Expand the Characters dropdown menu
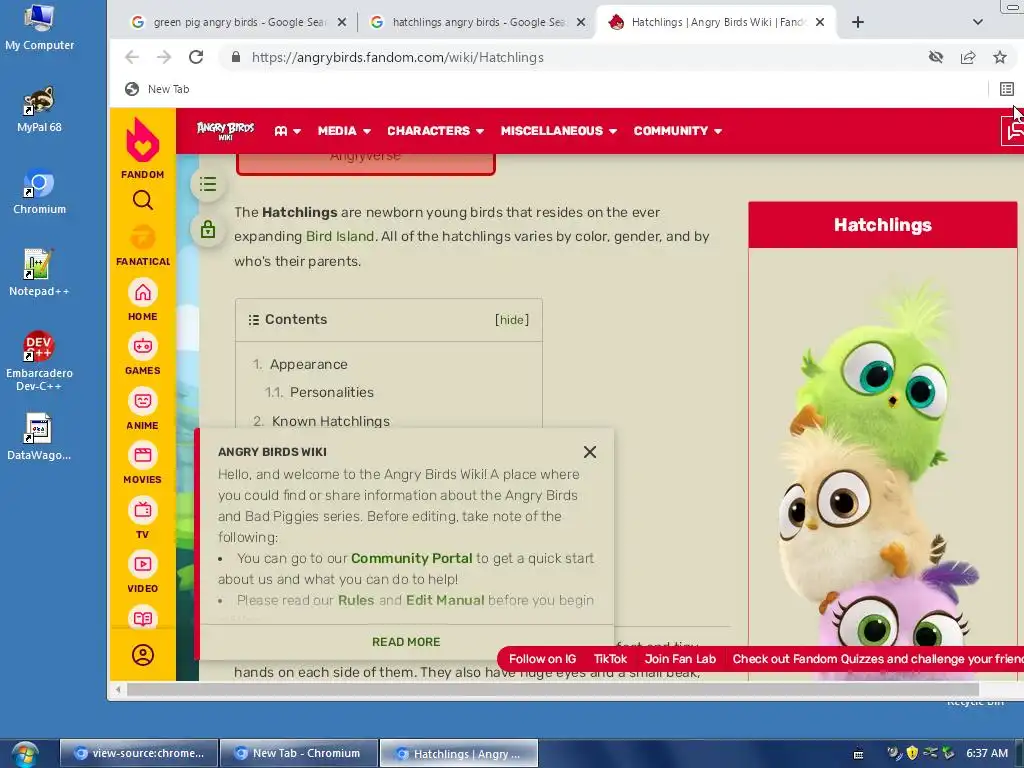This screenshot has height=768, width=1024. 436,131
